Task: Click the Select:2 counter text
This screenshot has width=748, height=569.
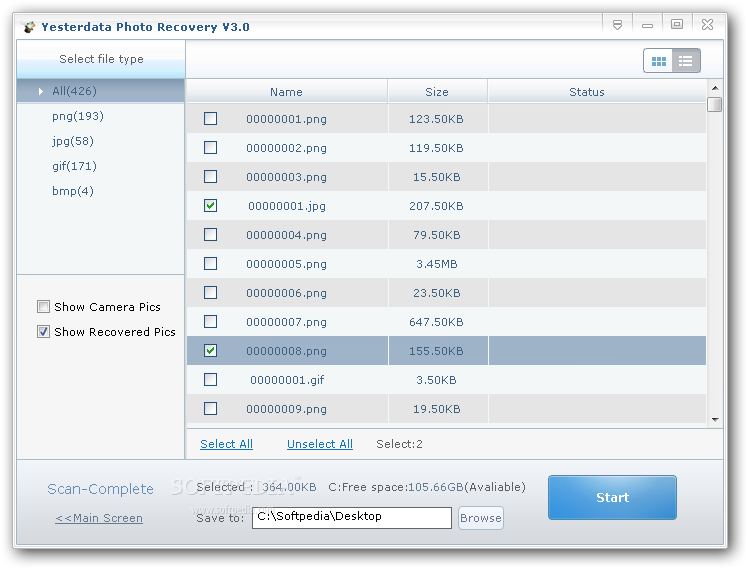Action: coord(399,444)
